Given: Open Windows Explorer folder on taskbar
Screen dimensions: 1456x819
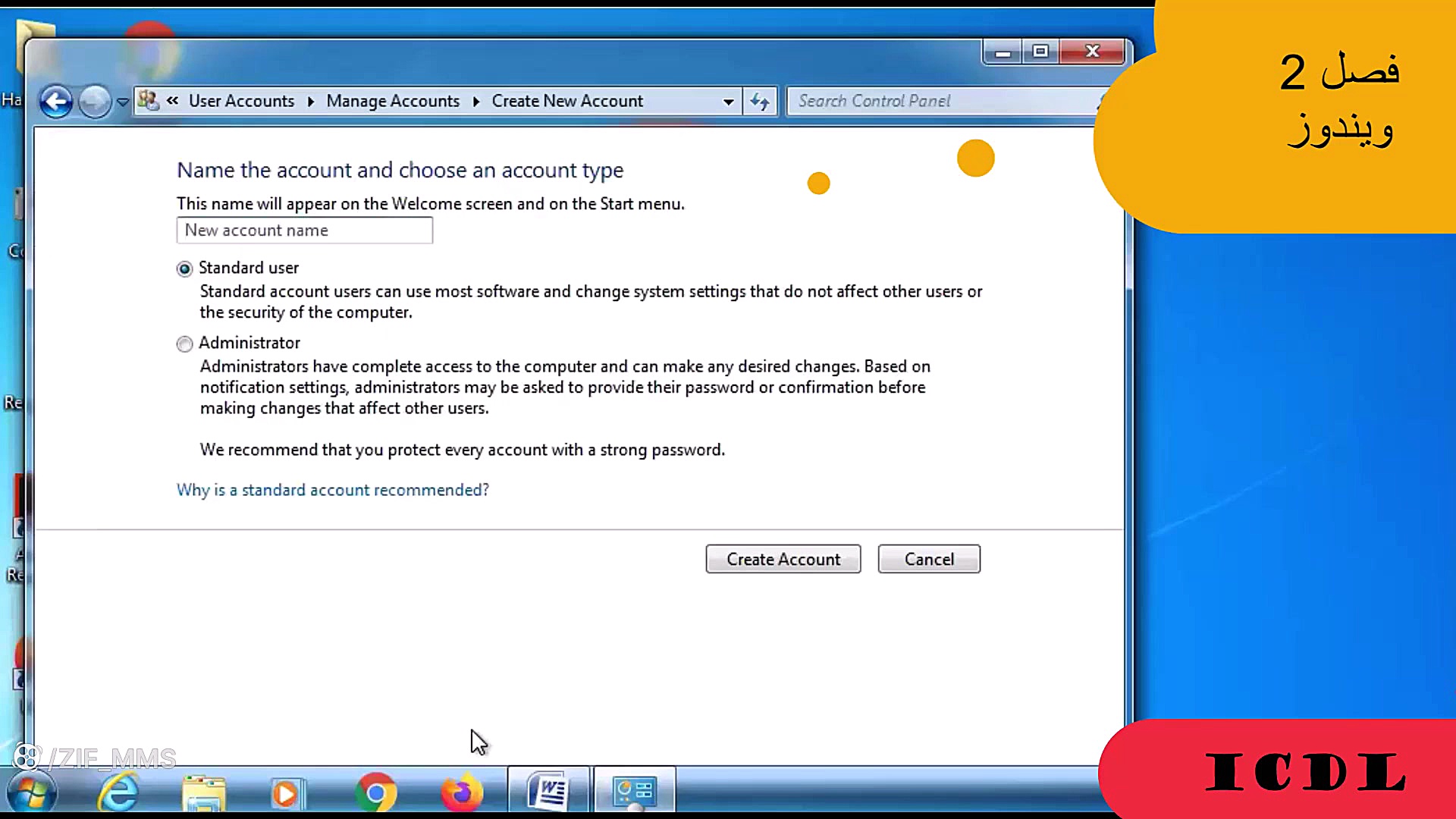Looking at the screenshot, I should [204, 792].
